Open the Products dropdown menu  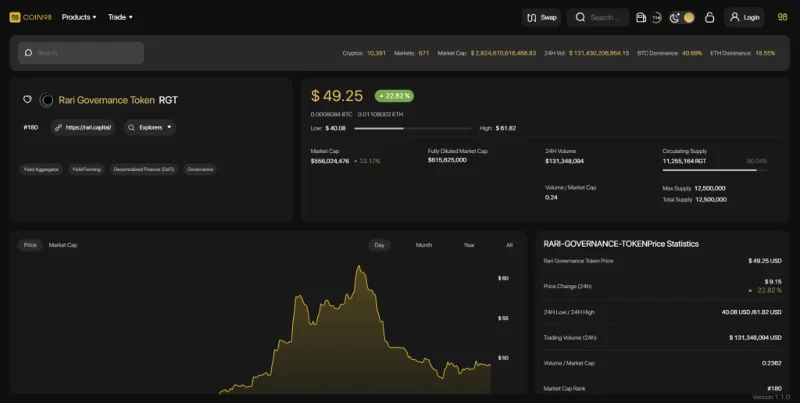point(79,17)
